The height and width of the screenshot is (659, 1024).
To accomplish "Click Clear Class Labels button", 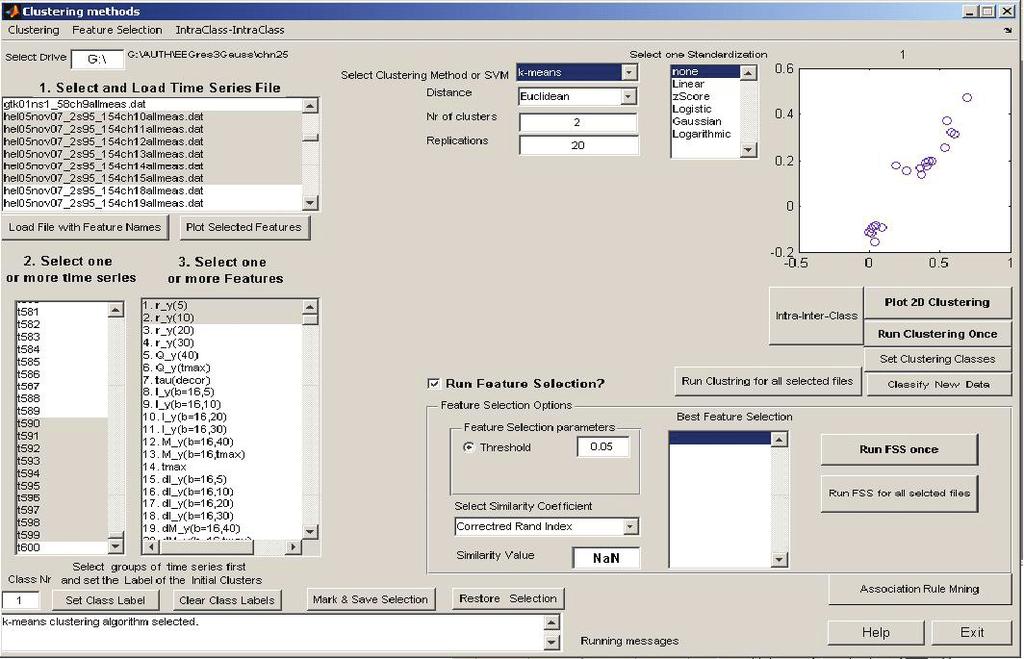I will pos(227,600).
